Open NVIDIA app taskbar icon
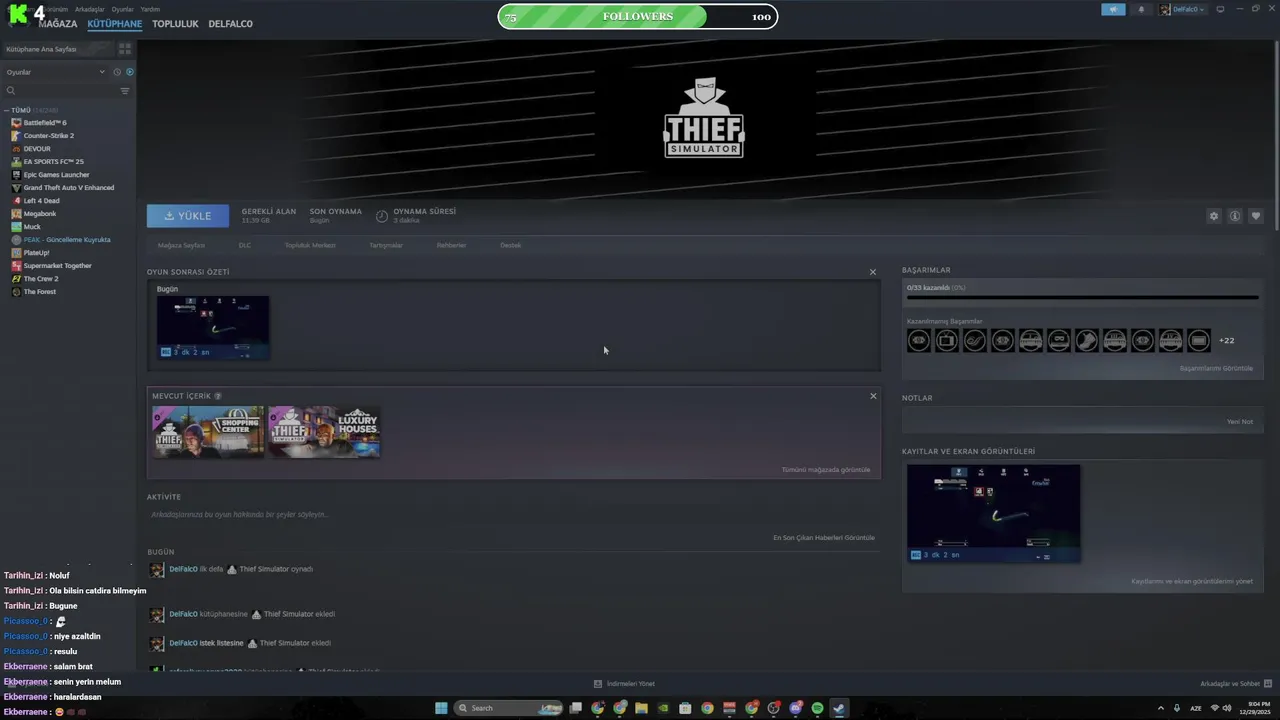 [663, 708]
